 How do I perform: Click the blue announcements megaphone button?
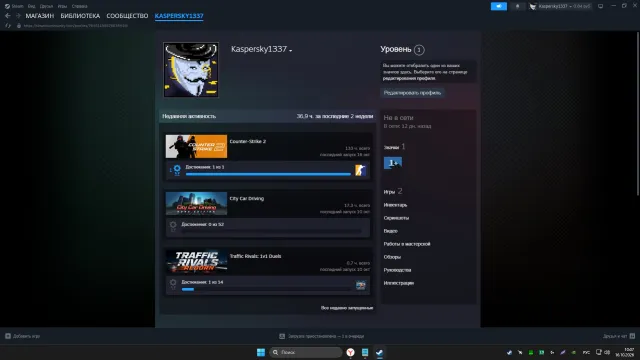[x=498, y=6]
